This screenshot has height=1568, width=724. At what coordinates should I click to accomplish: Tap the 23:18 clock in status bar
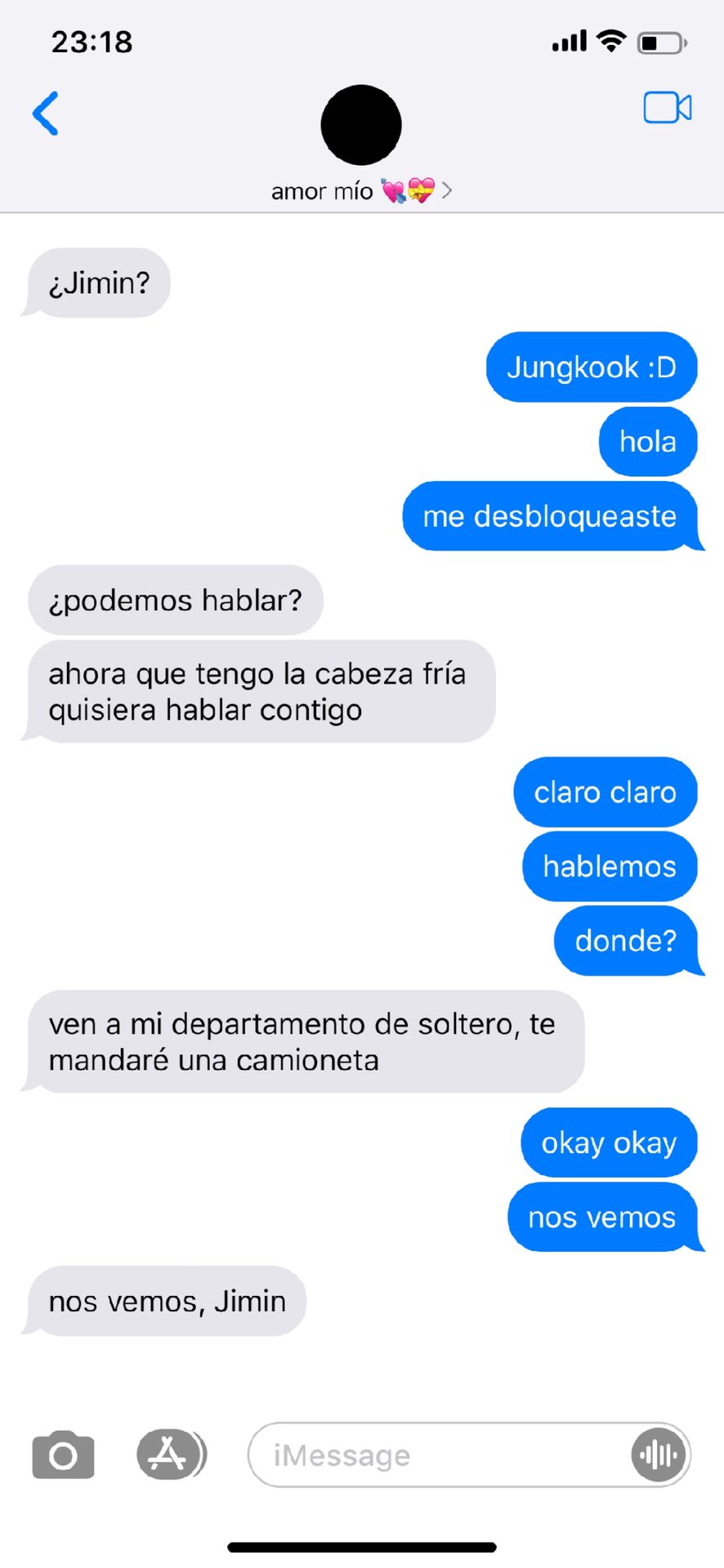point(92,42)
